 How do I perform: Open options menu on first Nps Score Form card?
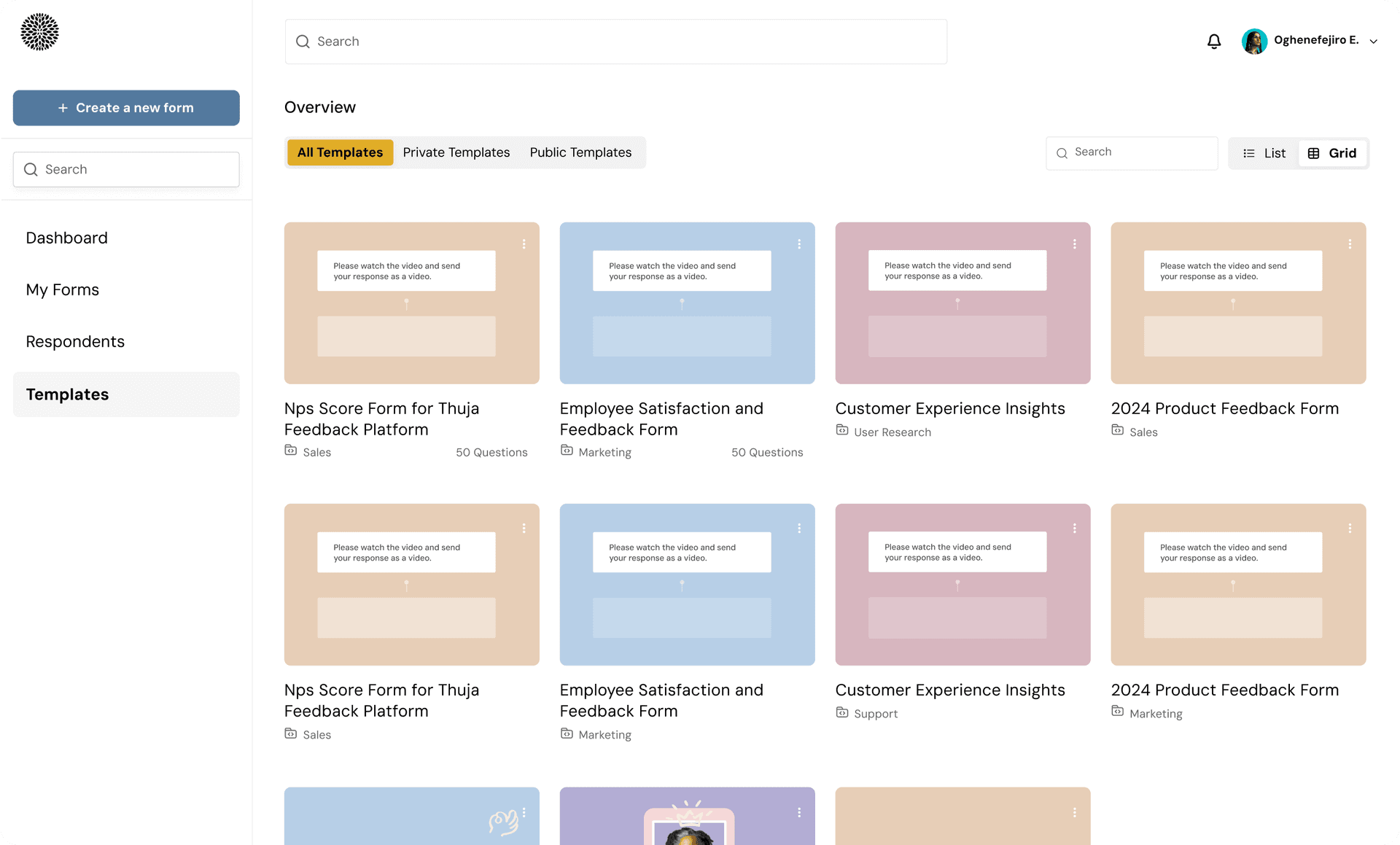coord(524,244)
